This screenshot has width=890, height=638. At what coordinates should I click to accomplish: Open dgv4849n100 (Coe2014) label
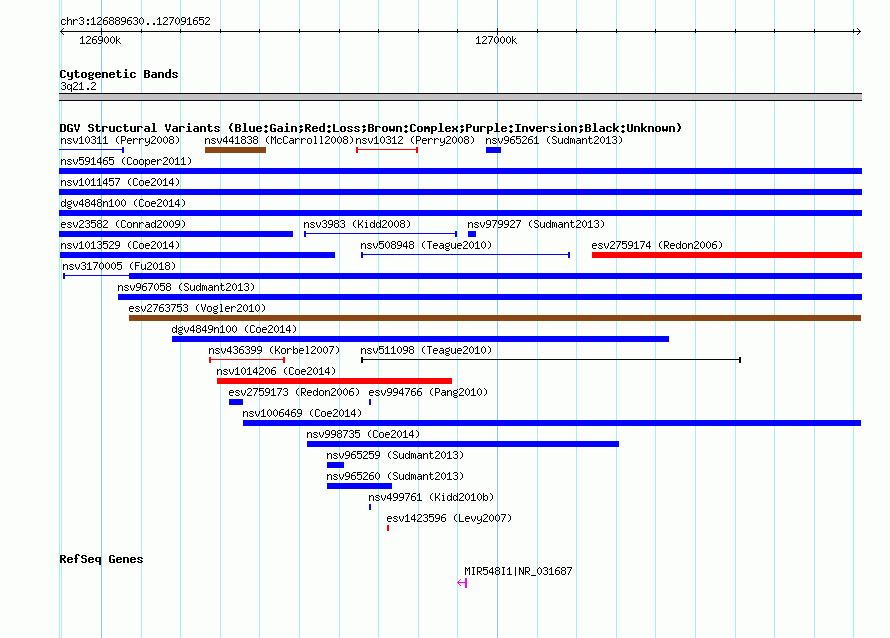234,329
